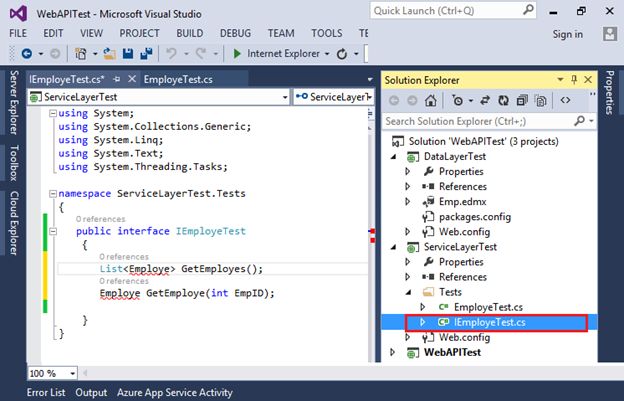Open Solution Explorer window options dropdown

pos(560,80)
